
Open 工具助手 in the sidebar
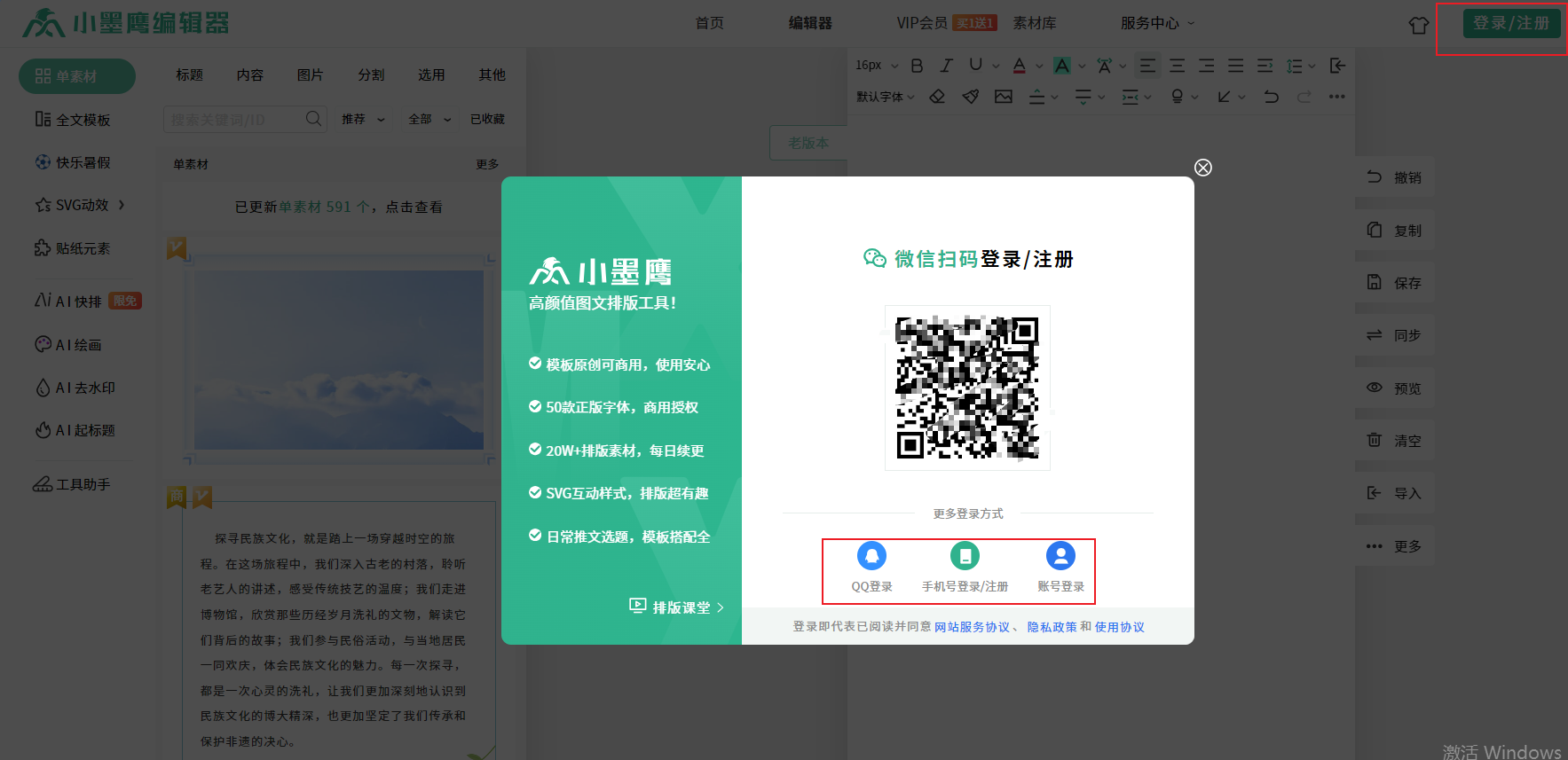click(72, 484)
